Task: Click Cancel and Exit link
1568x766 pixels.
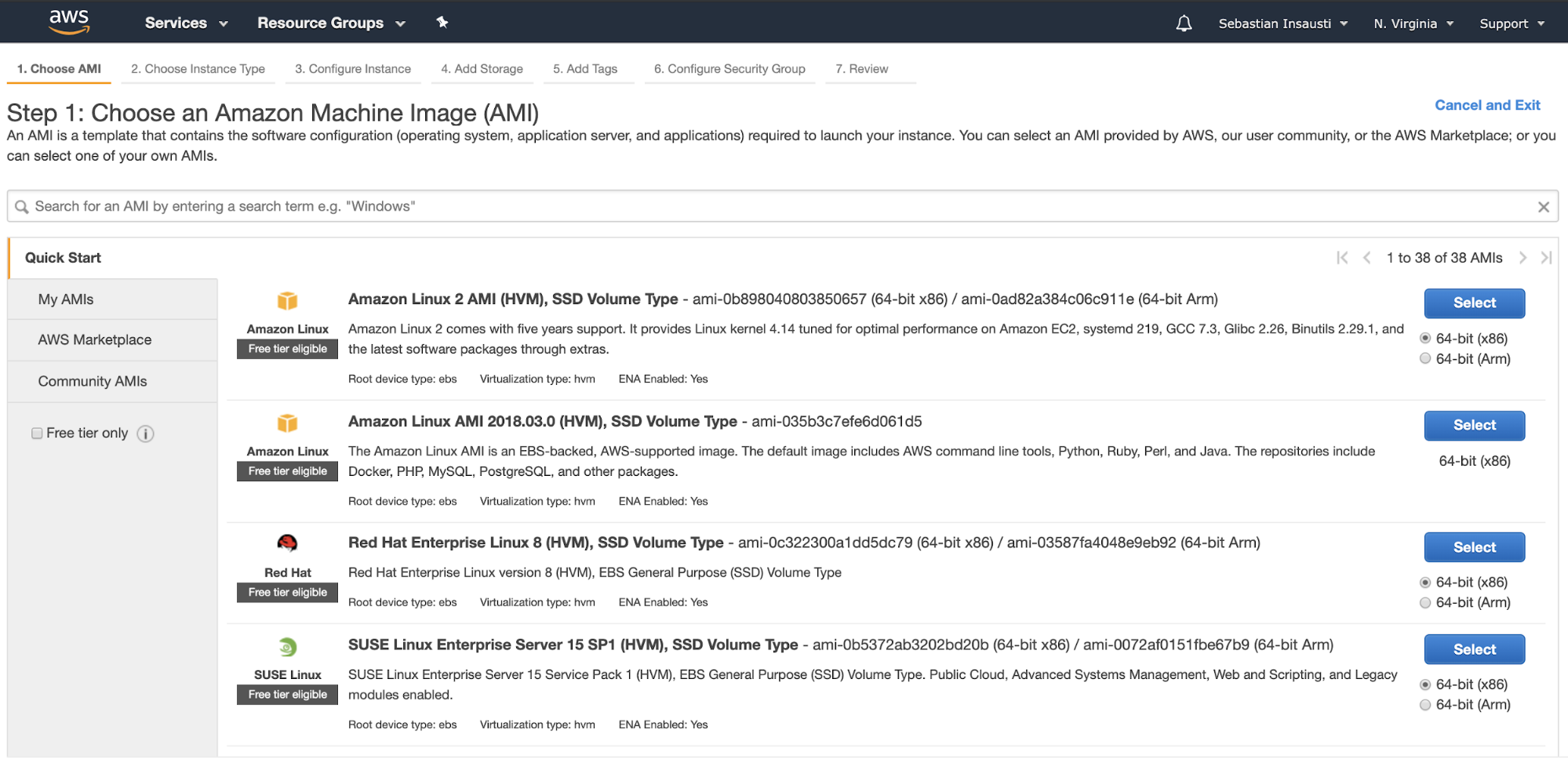Action: (x=1487, y=105)
